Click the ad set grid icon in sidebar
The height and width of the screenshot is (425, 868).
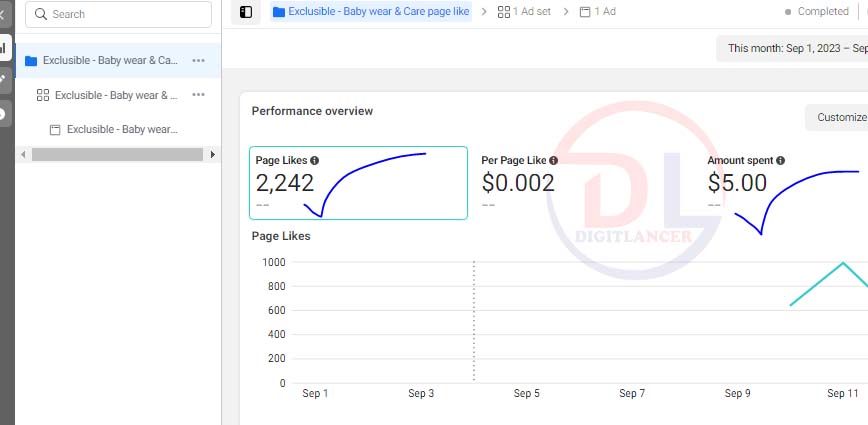point(43,95)
